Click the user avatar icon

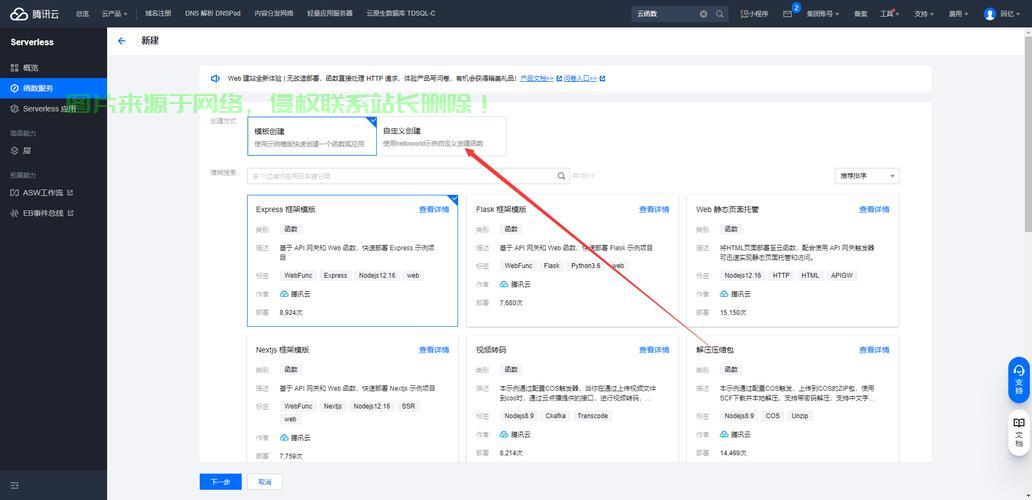pos(989,14)
